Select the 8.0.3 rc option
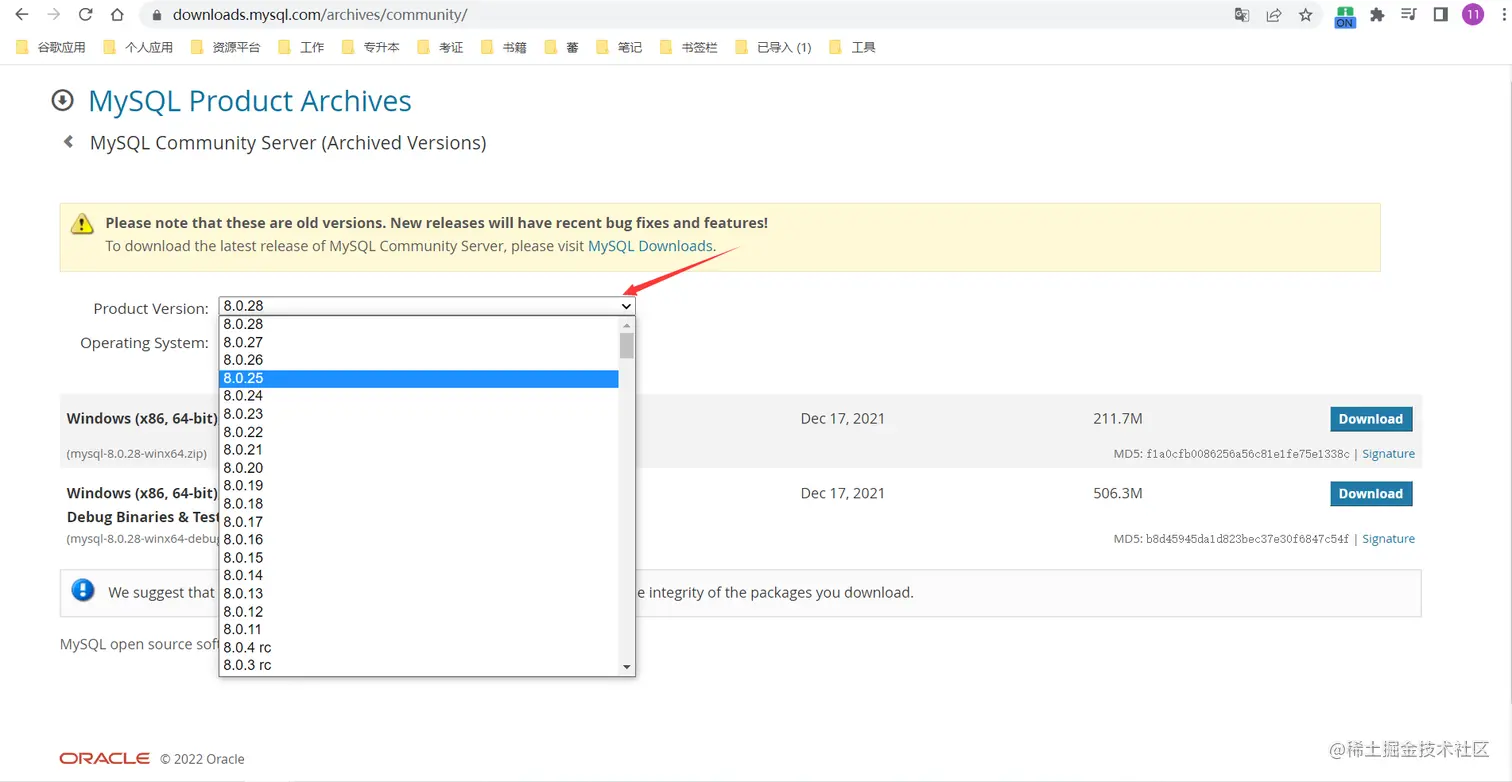Viewport: 1512px width, 782px height. point(419,665)
